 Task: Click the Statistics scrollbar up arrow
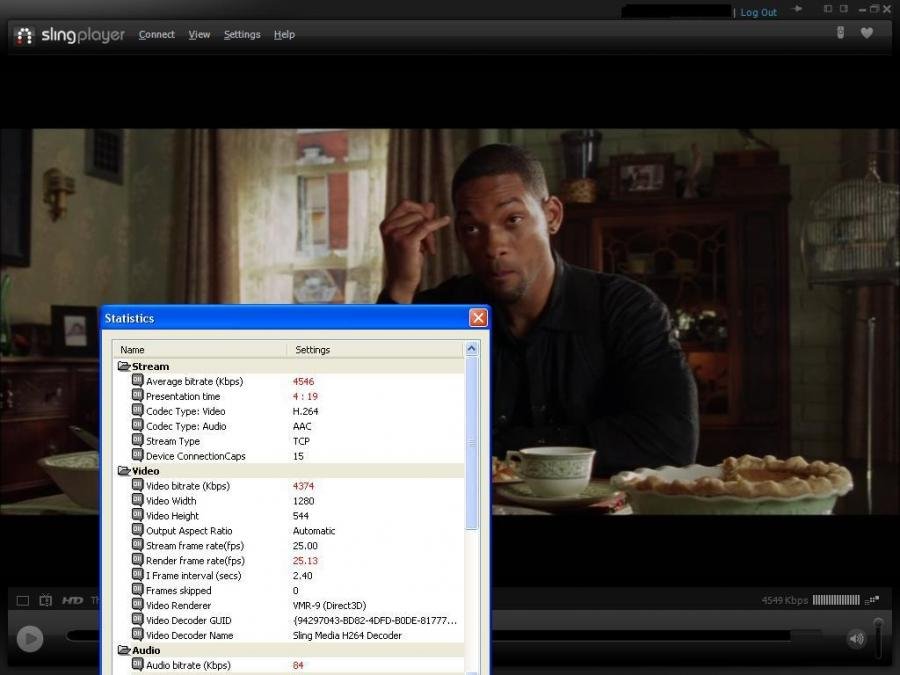[471, 348]
